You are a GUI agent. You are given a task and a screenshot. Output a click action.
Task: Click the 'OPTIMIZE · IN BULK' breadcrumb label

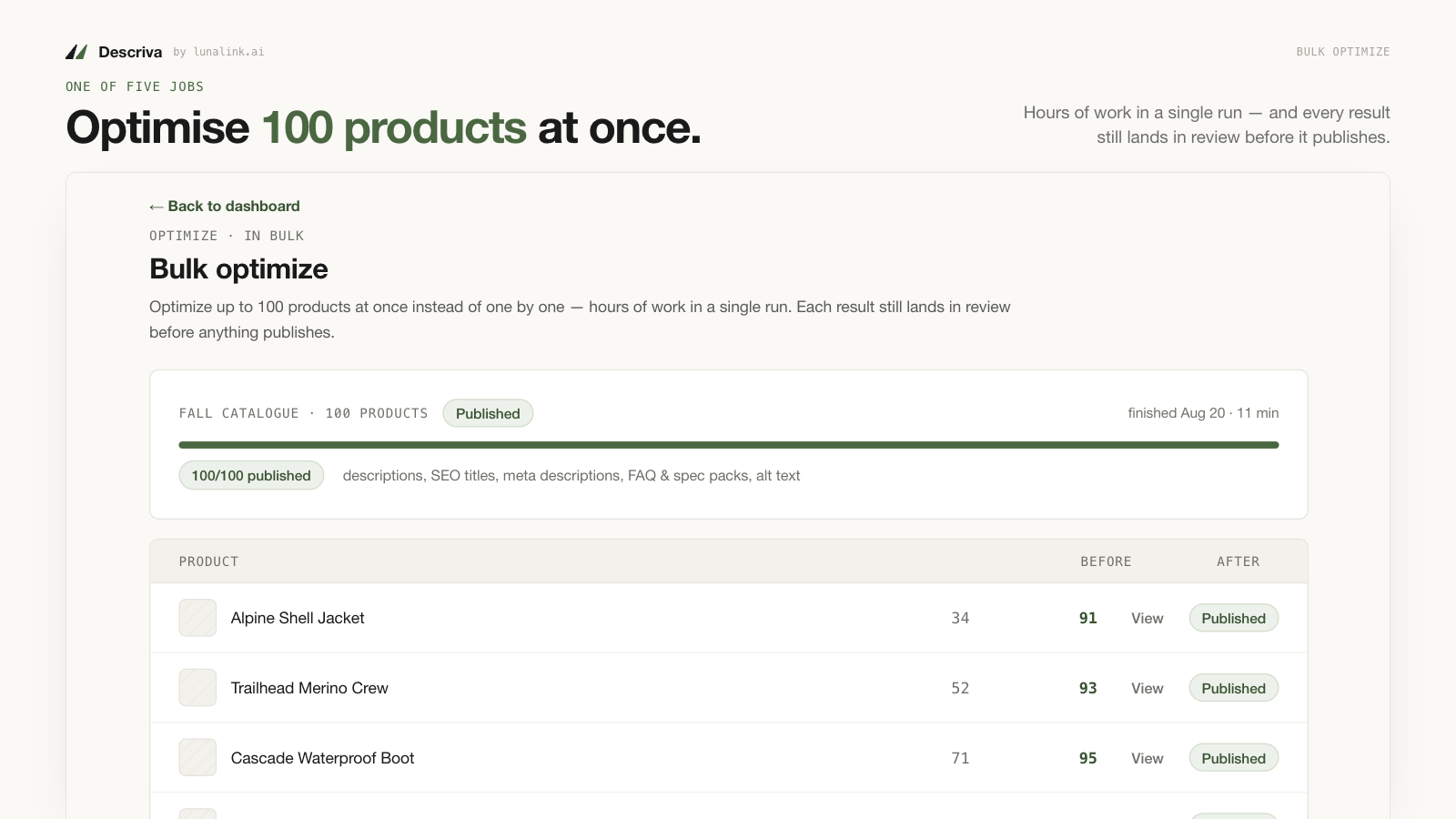227,236
